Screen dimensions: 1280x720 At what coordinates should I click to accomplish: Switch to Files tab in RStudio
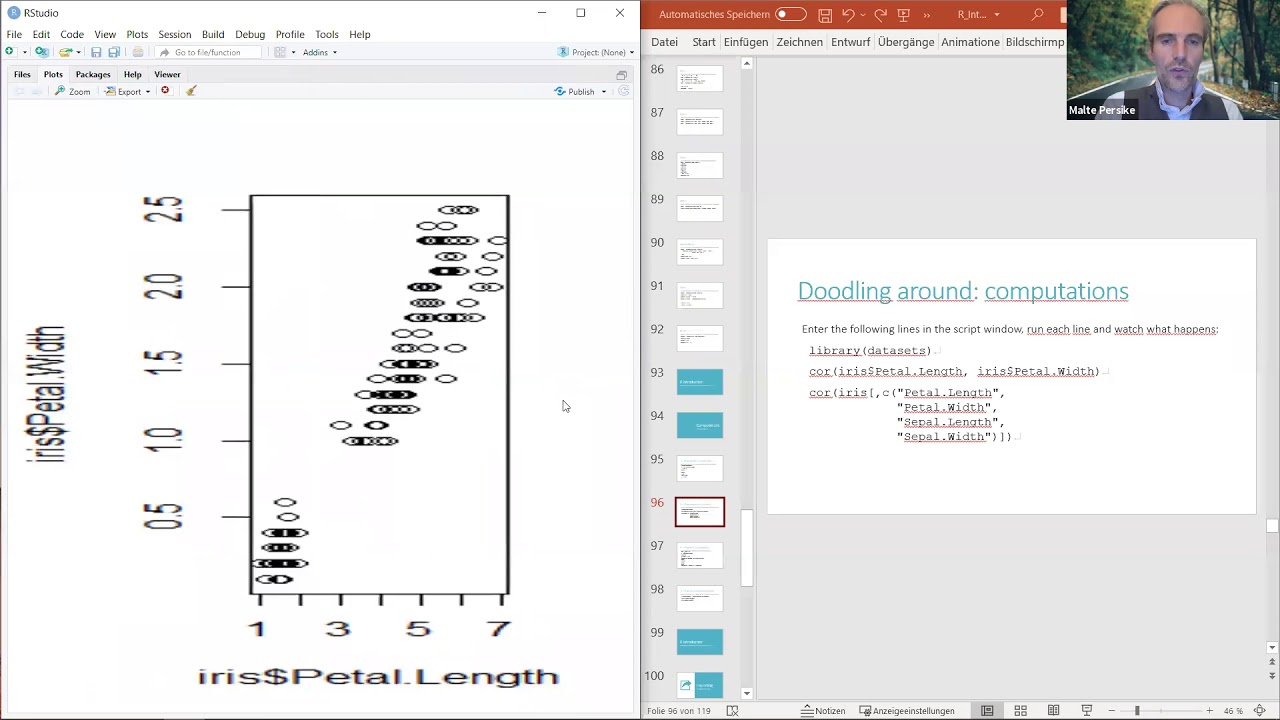(x=22, y=74)
